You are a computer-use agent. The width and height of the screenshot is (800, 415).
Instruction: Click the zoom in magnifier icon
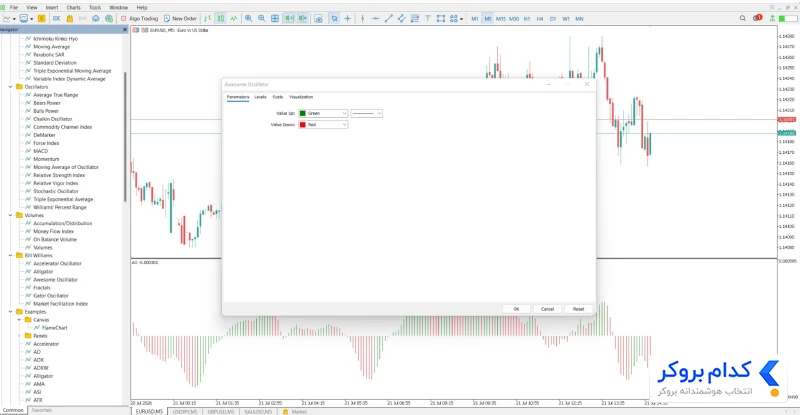coord(248,18)
